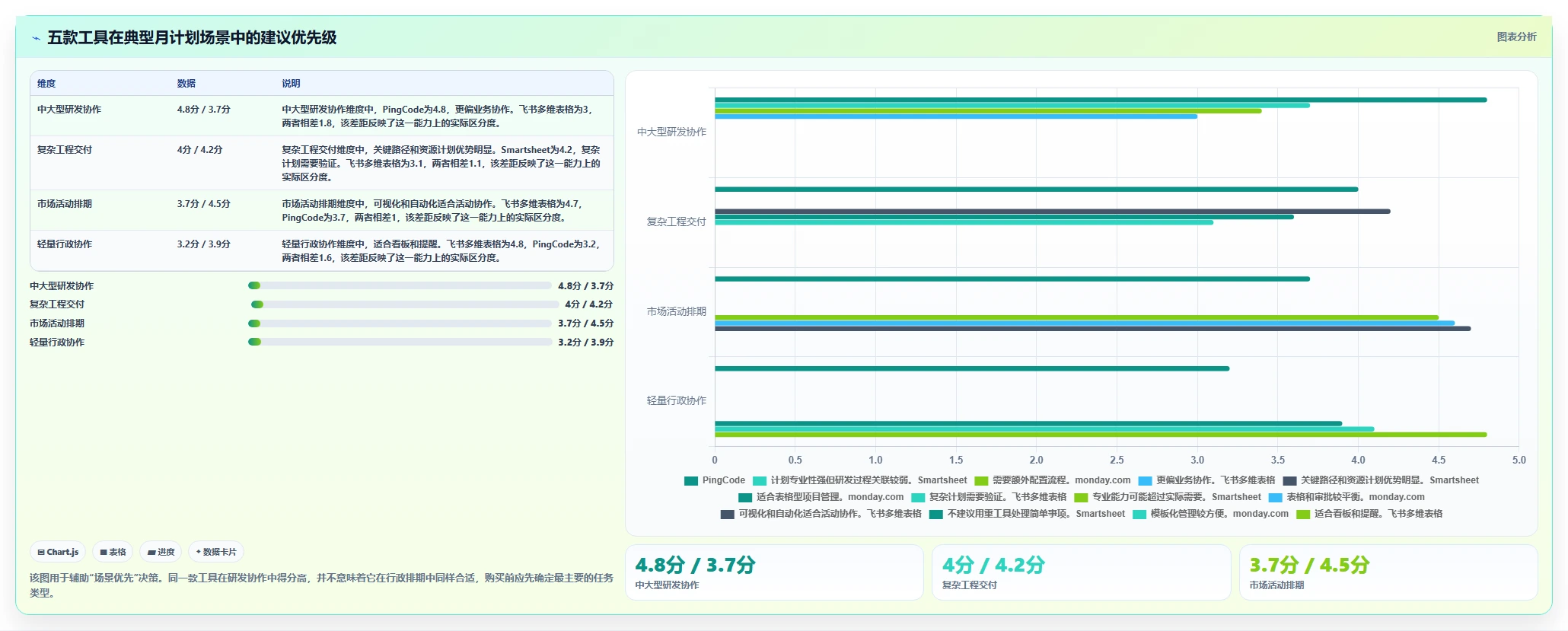
Task: Toggle legend 表格和审批较平衡。monday.com
Action: pos(1347,497)
